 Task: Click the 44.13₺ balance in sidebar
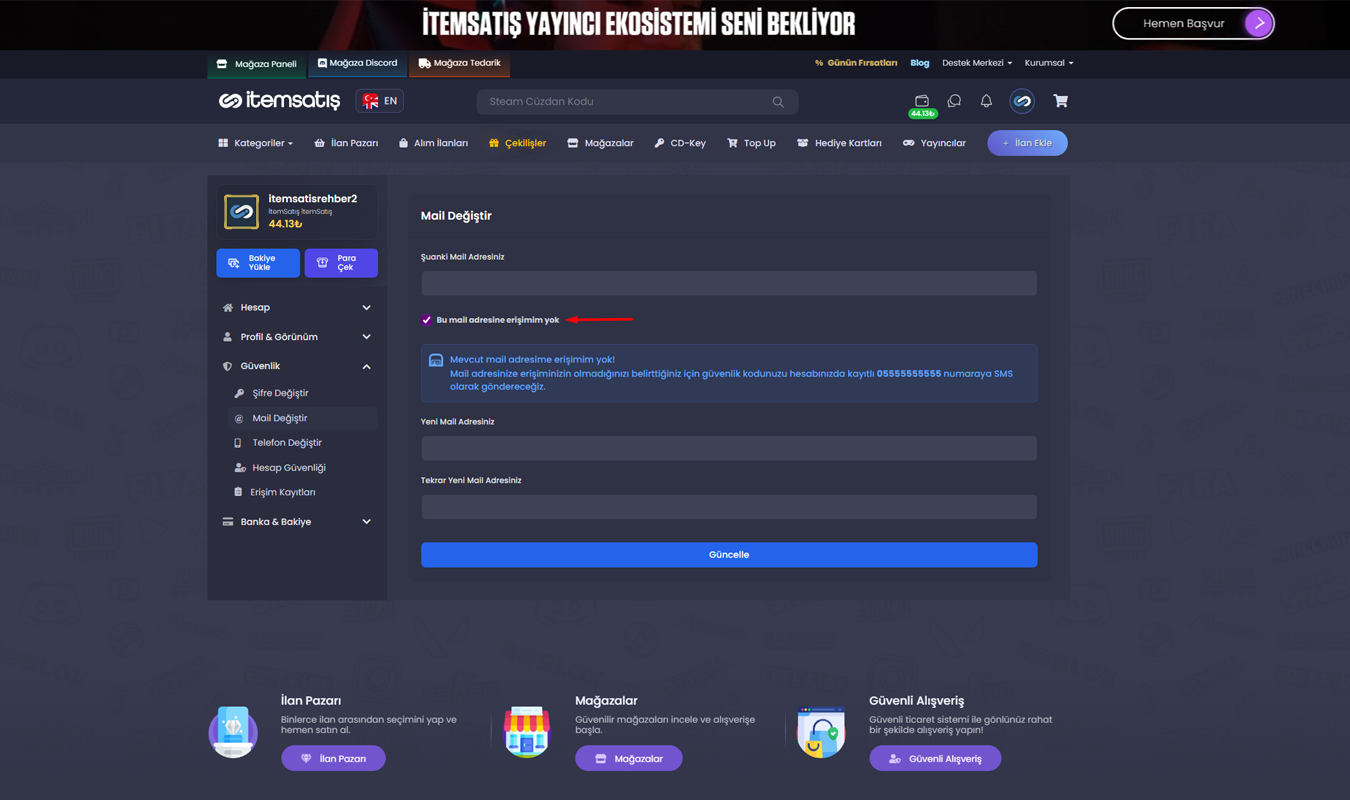(x=285, y=224)
